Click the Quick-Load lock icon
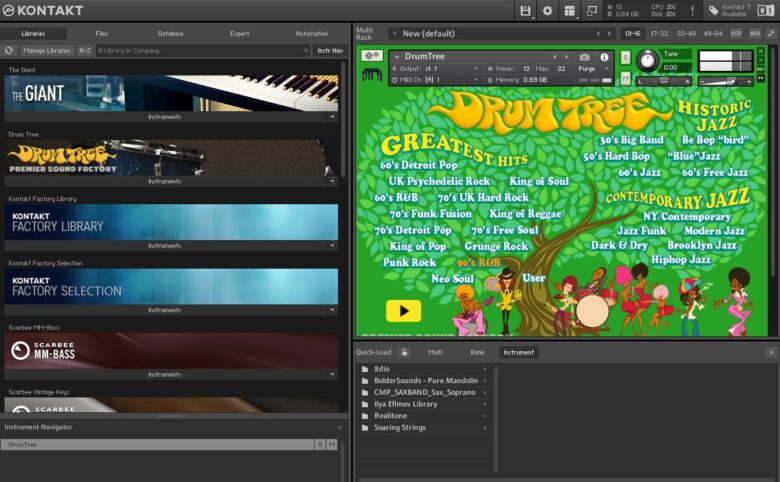This screenshot has height=482, width=780. point(404,352)
